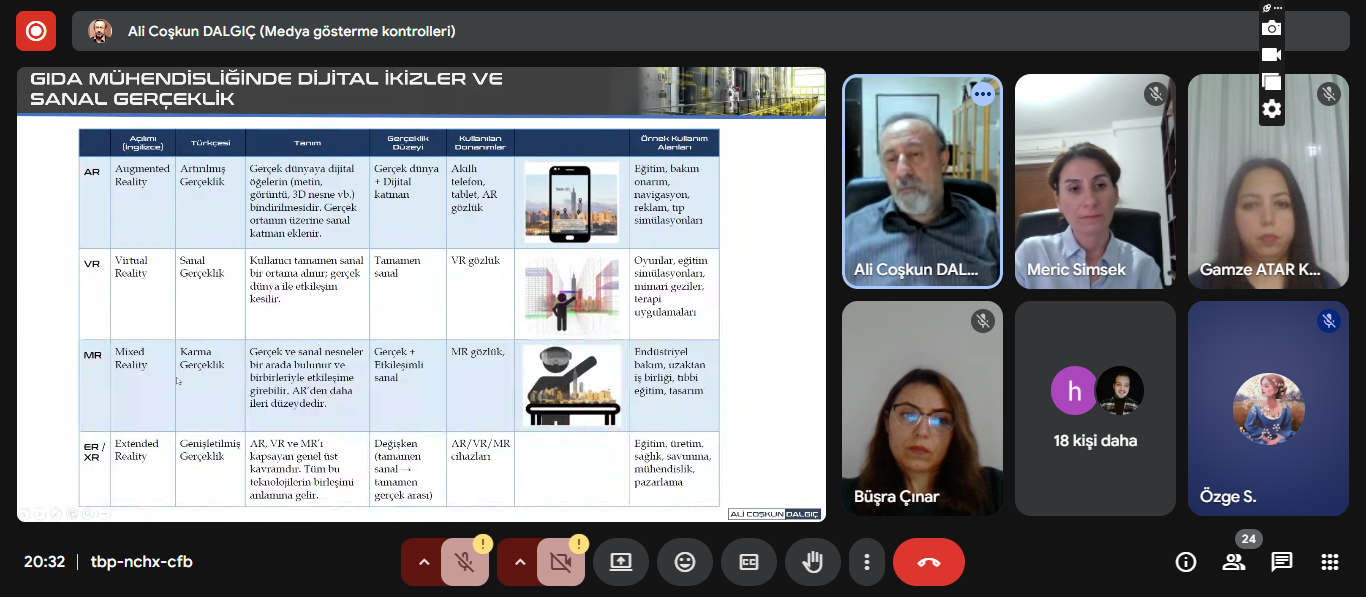Expand audio settings arrow beside microphone

tap(424, 562)
